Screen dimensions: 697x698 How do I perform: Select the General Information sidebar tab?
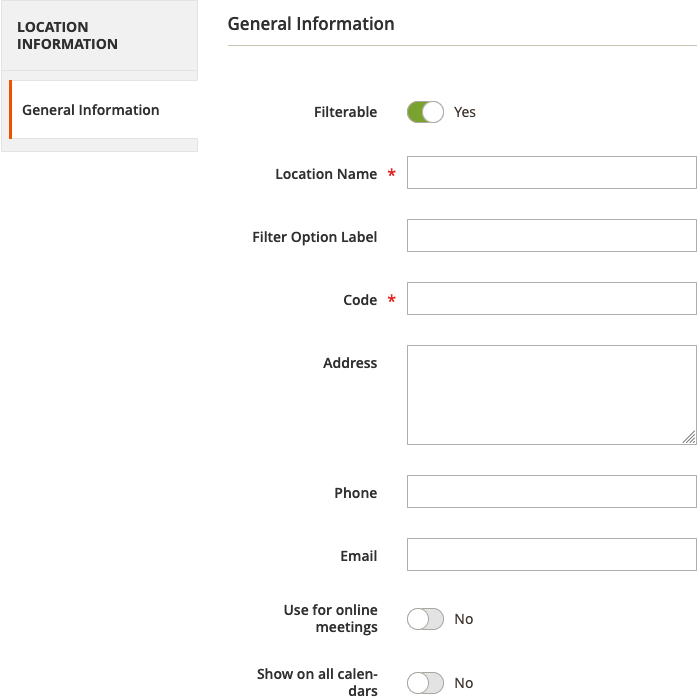pyautogui.click(x=91, y=110)
